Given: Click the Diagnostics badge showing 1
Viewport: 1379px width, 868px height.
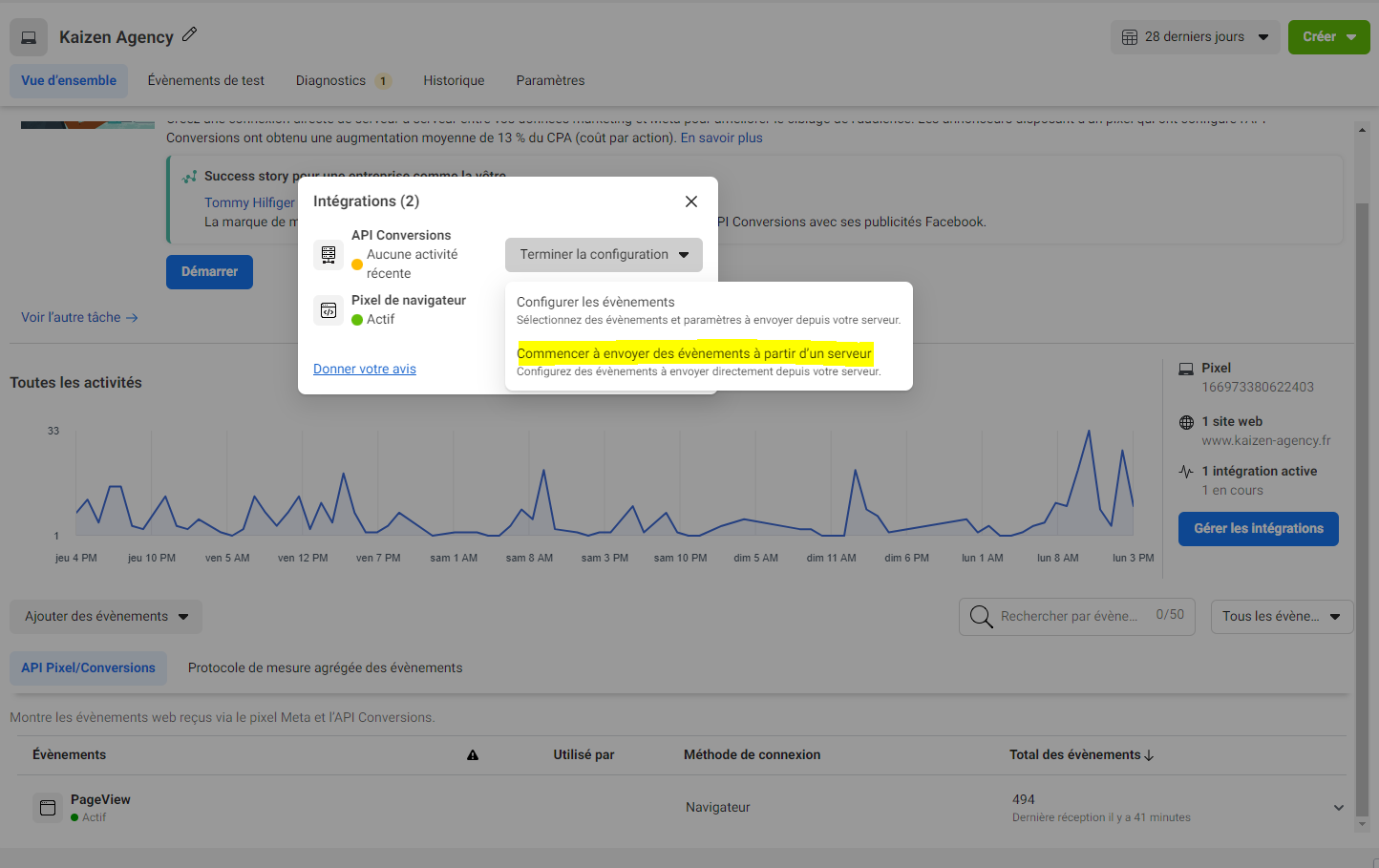Looking at the screenshot, I should click(383, 81).
